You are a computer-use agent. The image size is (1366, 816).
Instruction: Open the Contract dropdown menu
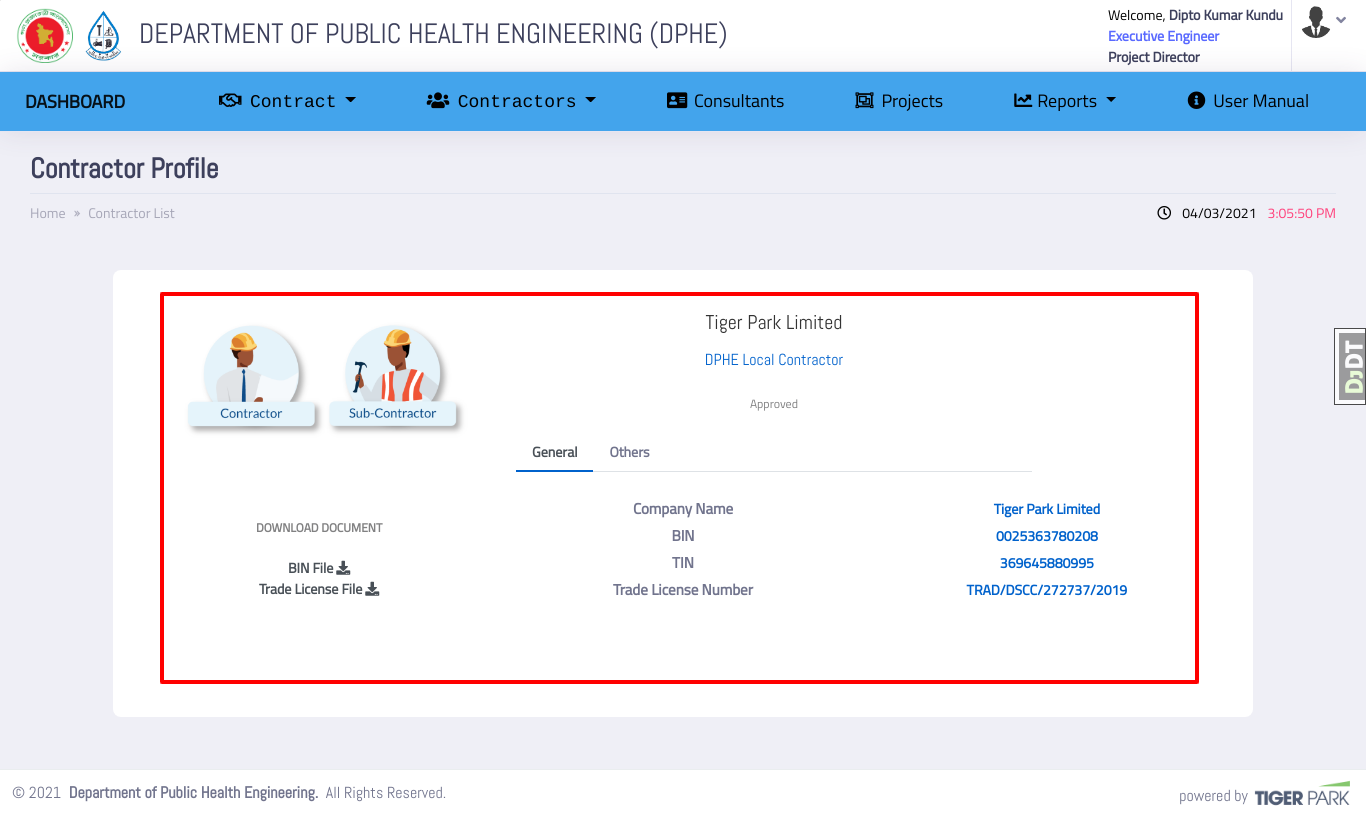pos(287,100)
